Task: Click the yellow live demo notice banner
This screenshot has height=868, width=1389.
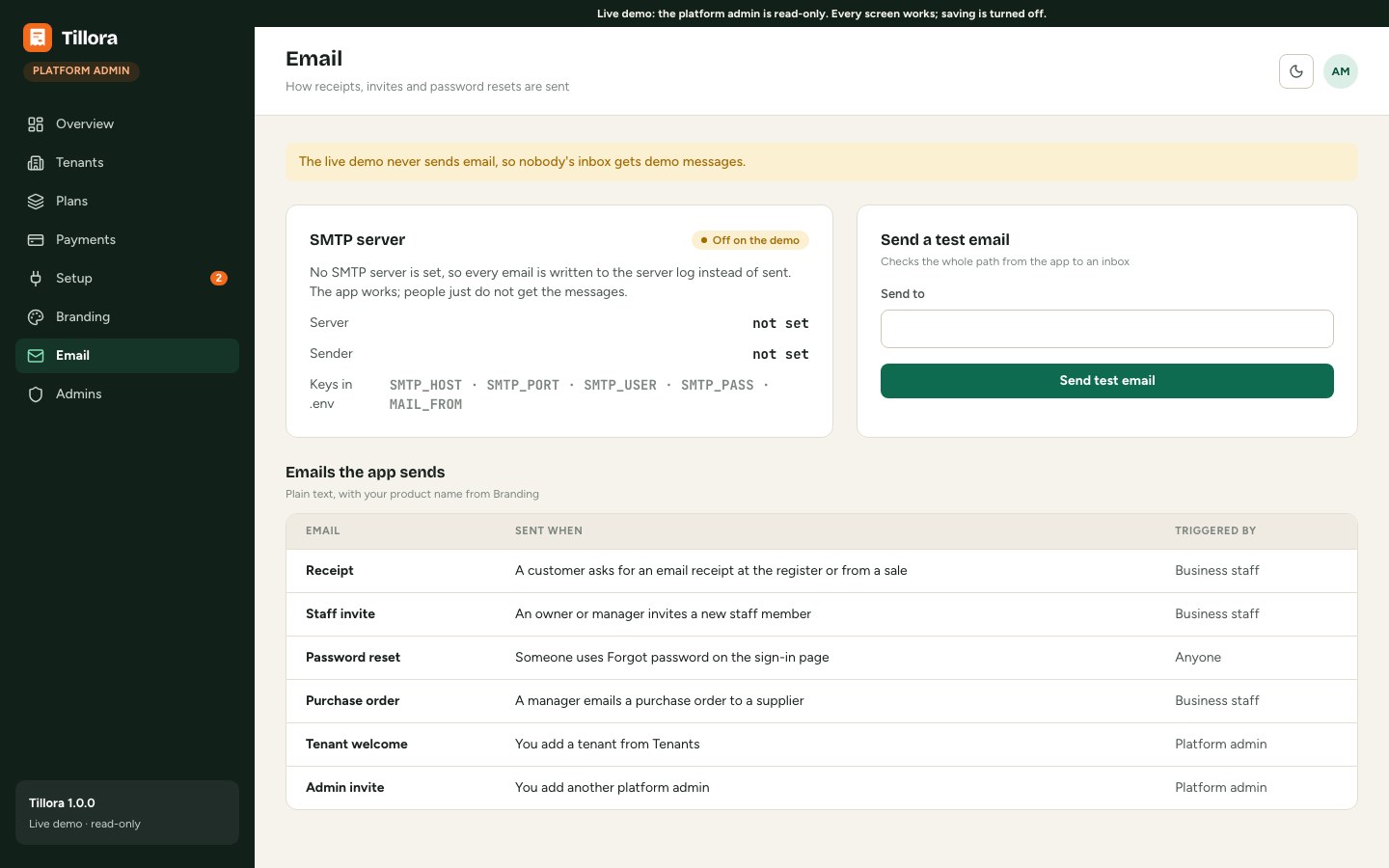Action: coord(822,162)
